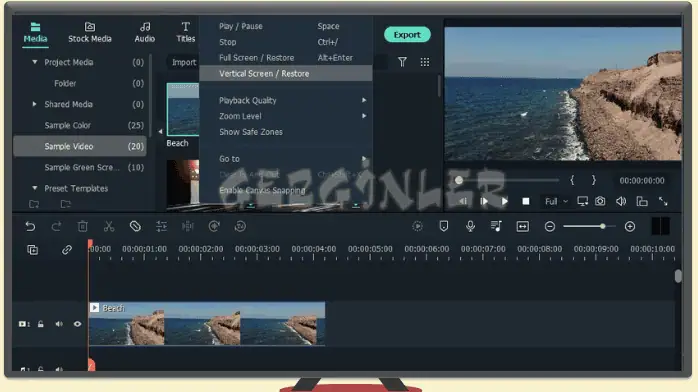Collapse the Project Media tree

point(35,62)
